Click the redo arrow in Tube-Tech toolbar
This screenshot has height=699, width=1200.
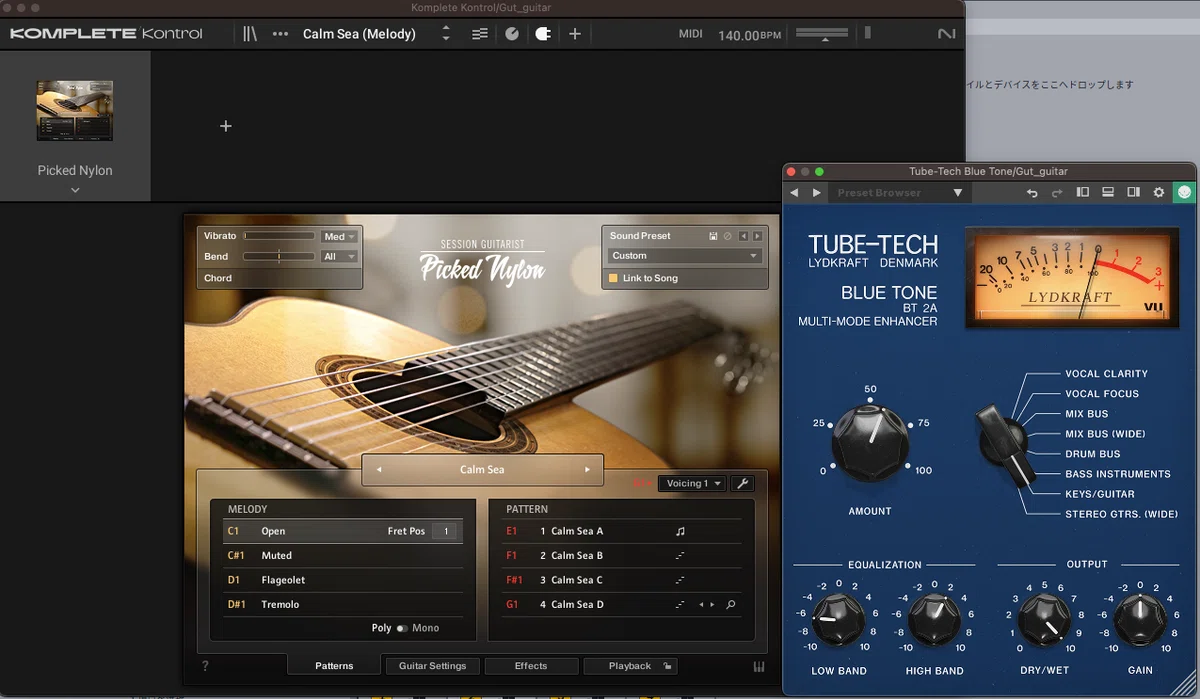pos(1056,192)
